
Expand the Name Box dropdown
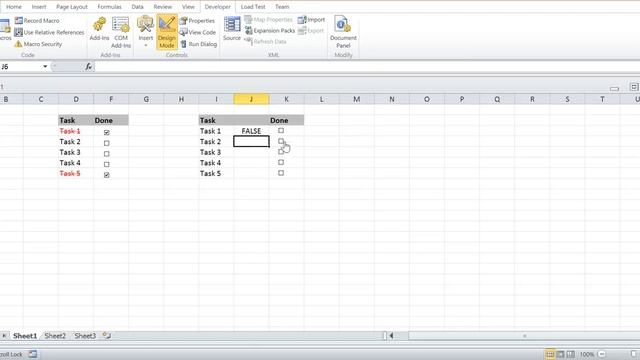pos(45,67)
